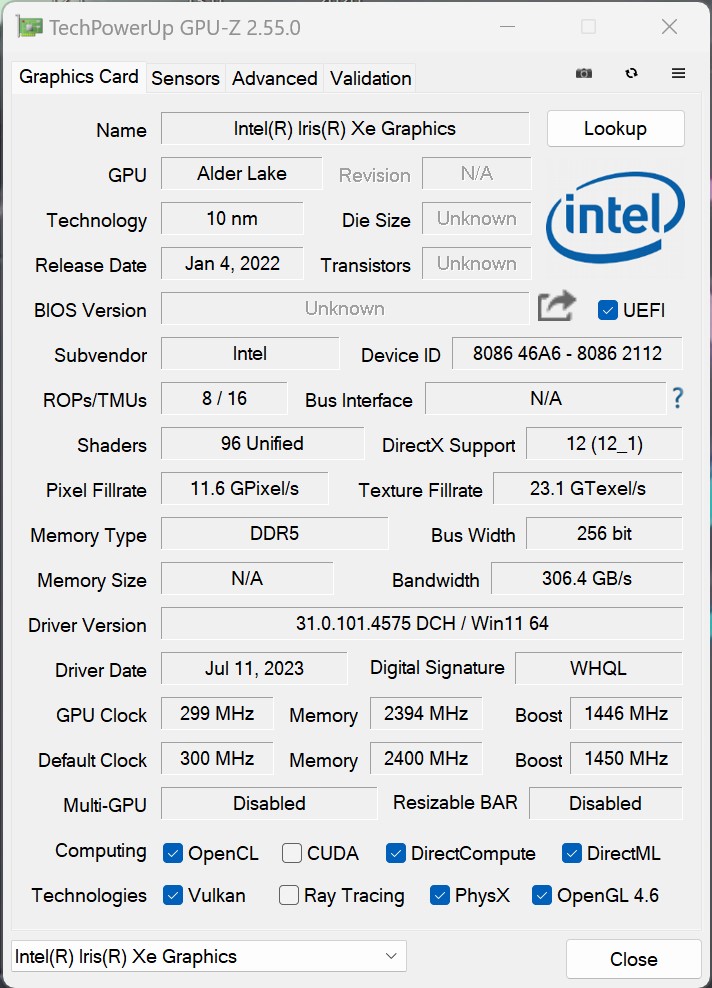This screenshot has height=988, width=712.
Task: Click the BIOS share/export arrow icon
Action: click(x=557, y=307)
